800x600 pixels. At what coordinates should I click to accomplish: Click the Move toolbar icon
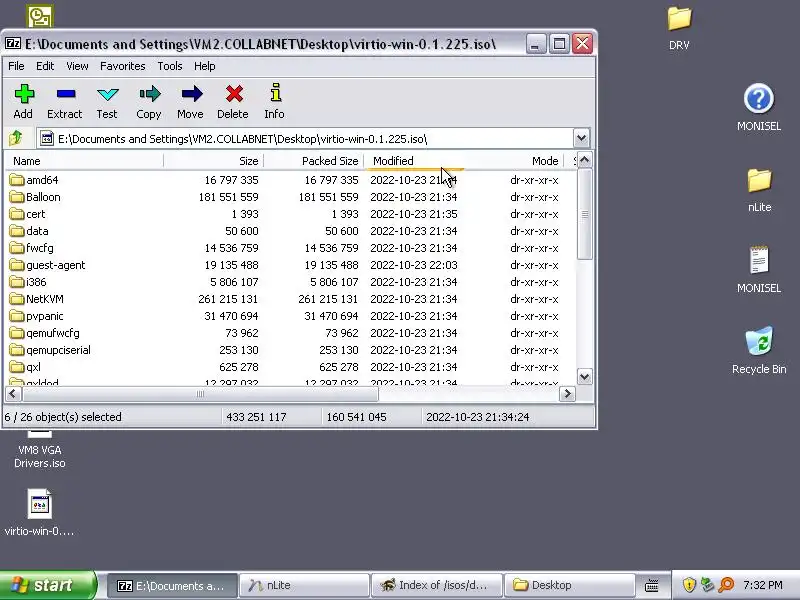191,95
